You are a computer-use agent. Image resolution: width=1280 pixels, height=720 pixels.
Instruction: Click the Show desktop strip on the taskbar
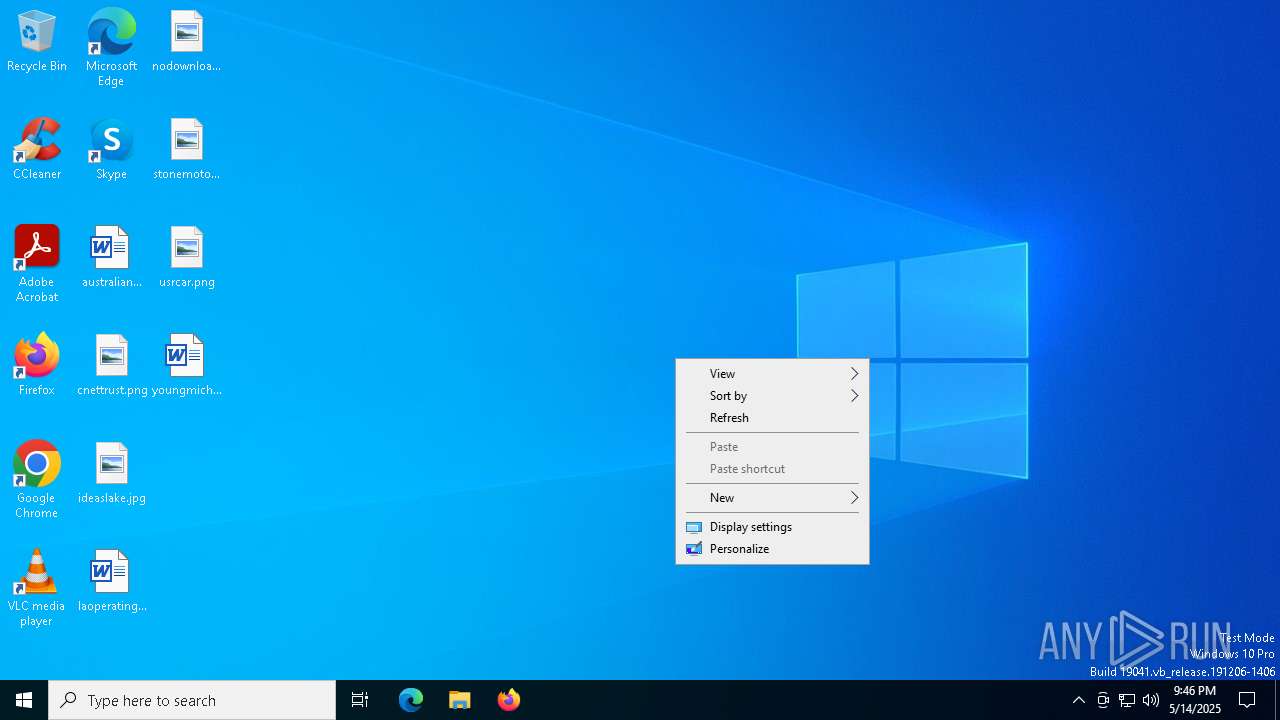(1277, 700)
